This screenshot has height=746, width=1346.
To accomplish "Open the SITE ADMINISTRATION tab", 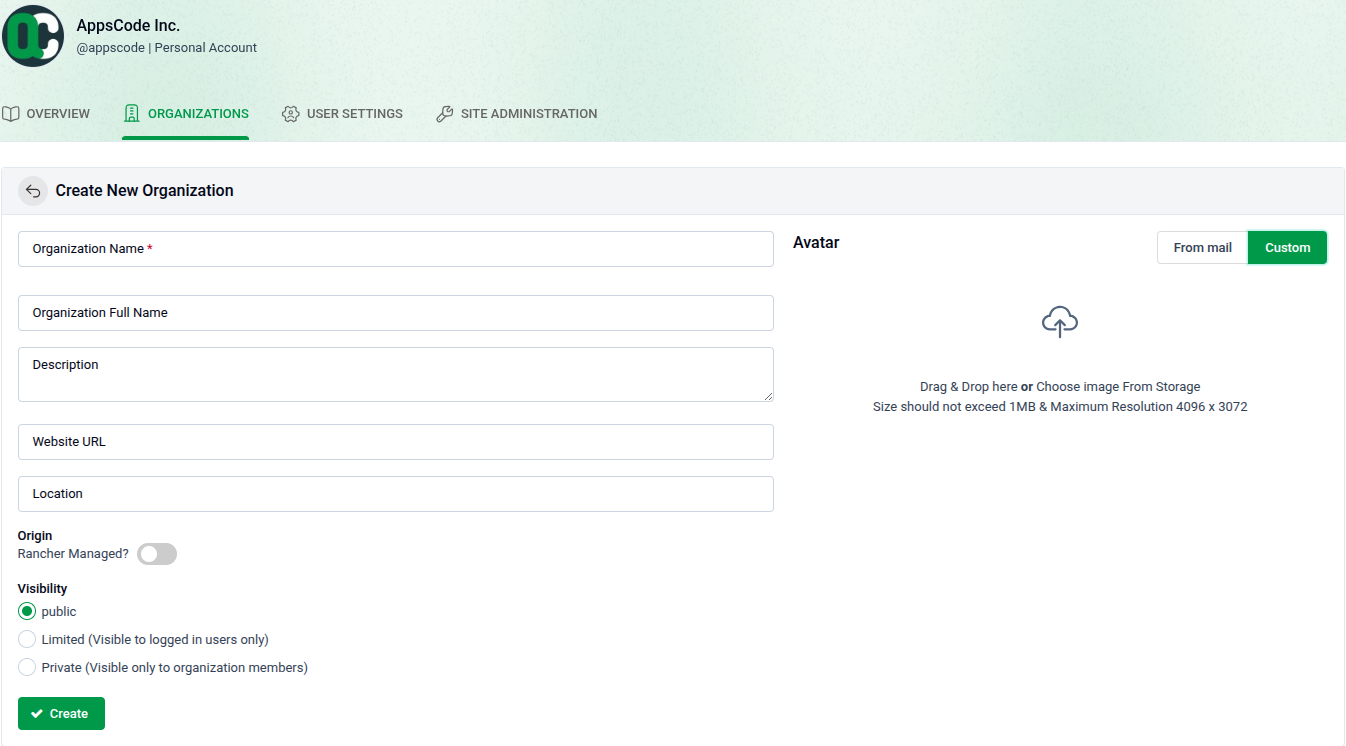I will pyautogui.click(x=516, y=113).
